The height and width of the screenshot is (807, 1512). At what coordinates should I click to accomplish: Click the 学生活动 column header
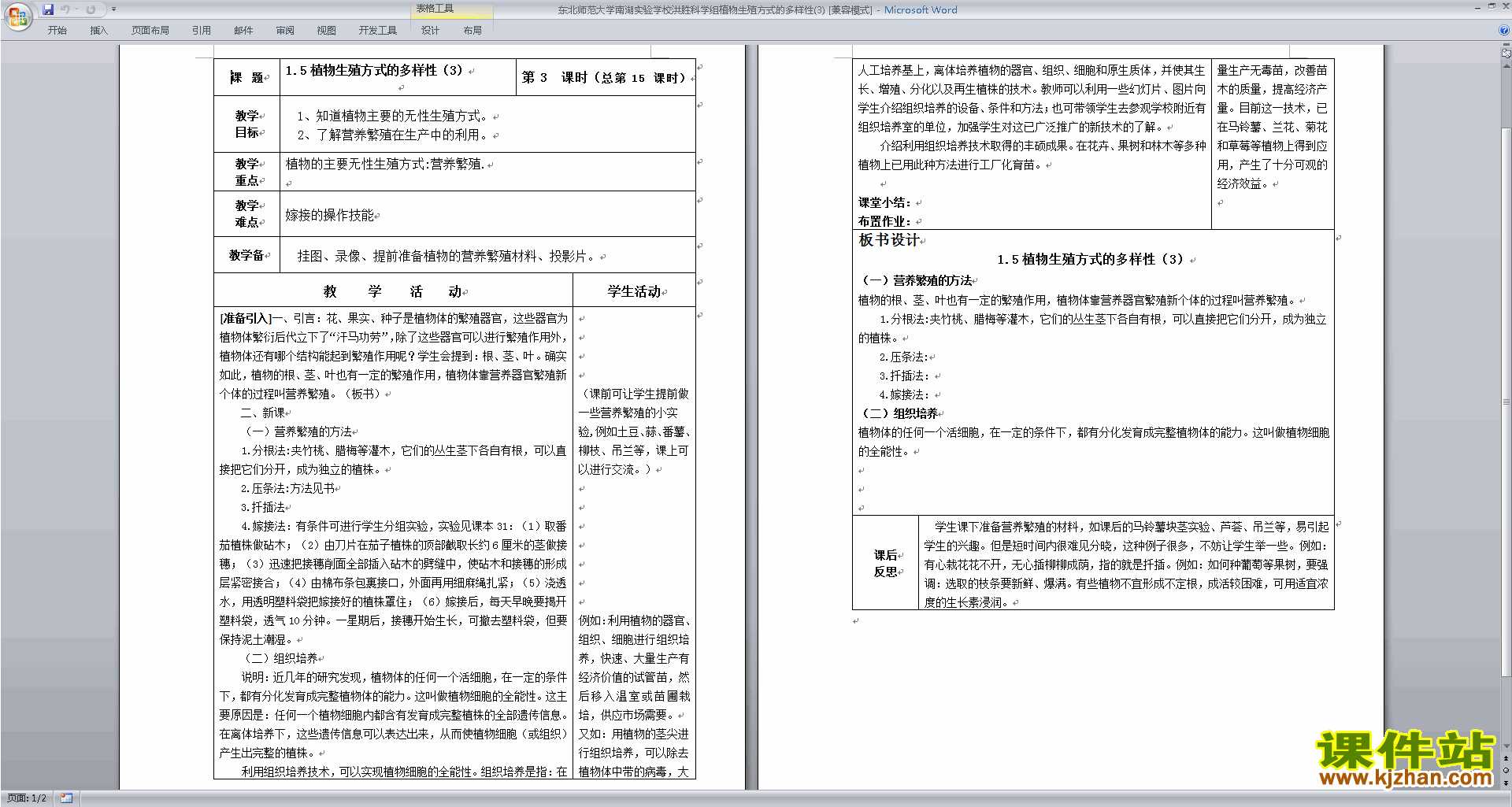point(634,291)
